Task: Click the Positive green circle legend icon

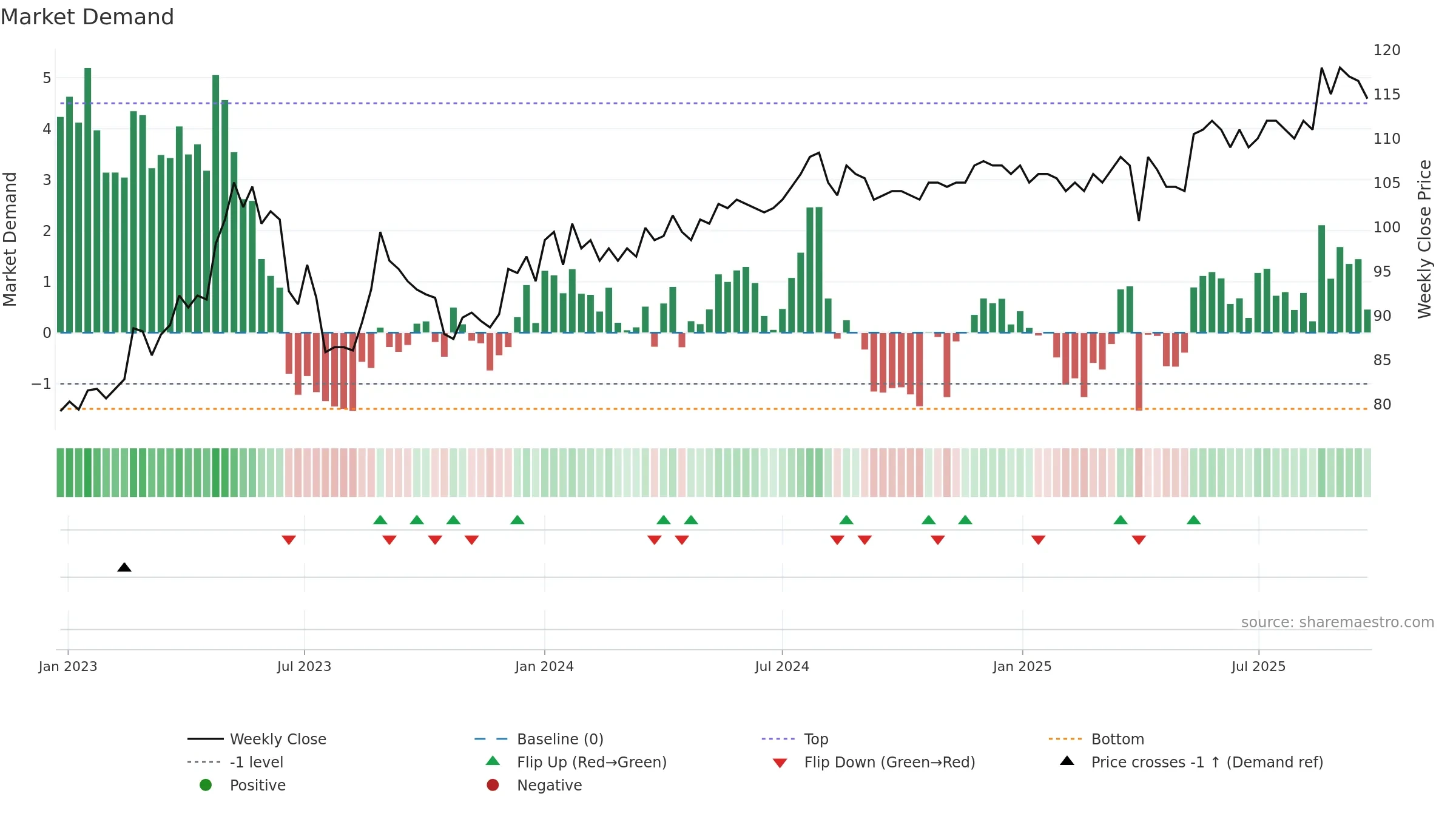Action: click(x=206, y=785)
